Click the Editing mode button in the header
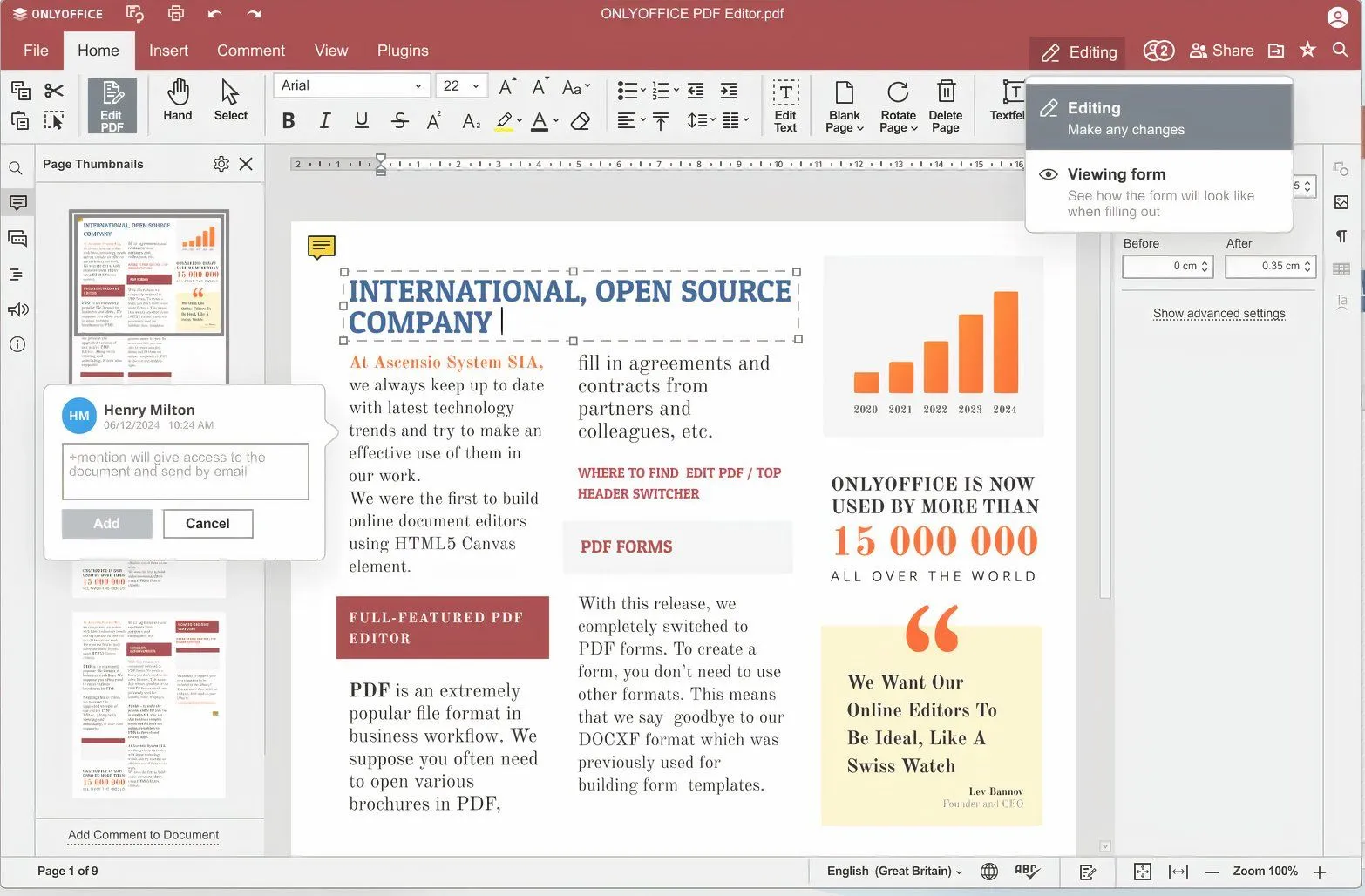This screenshot has height=896, width=1365. (x=1078, y=52)
